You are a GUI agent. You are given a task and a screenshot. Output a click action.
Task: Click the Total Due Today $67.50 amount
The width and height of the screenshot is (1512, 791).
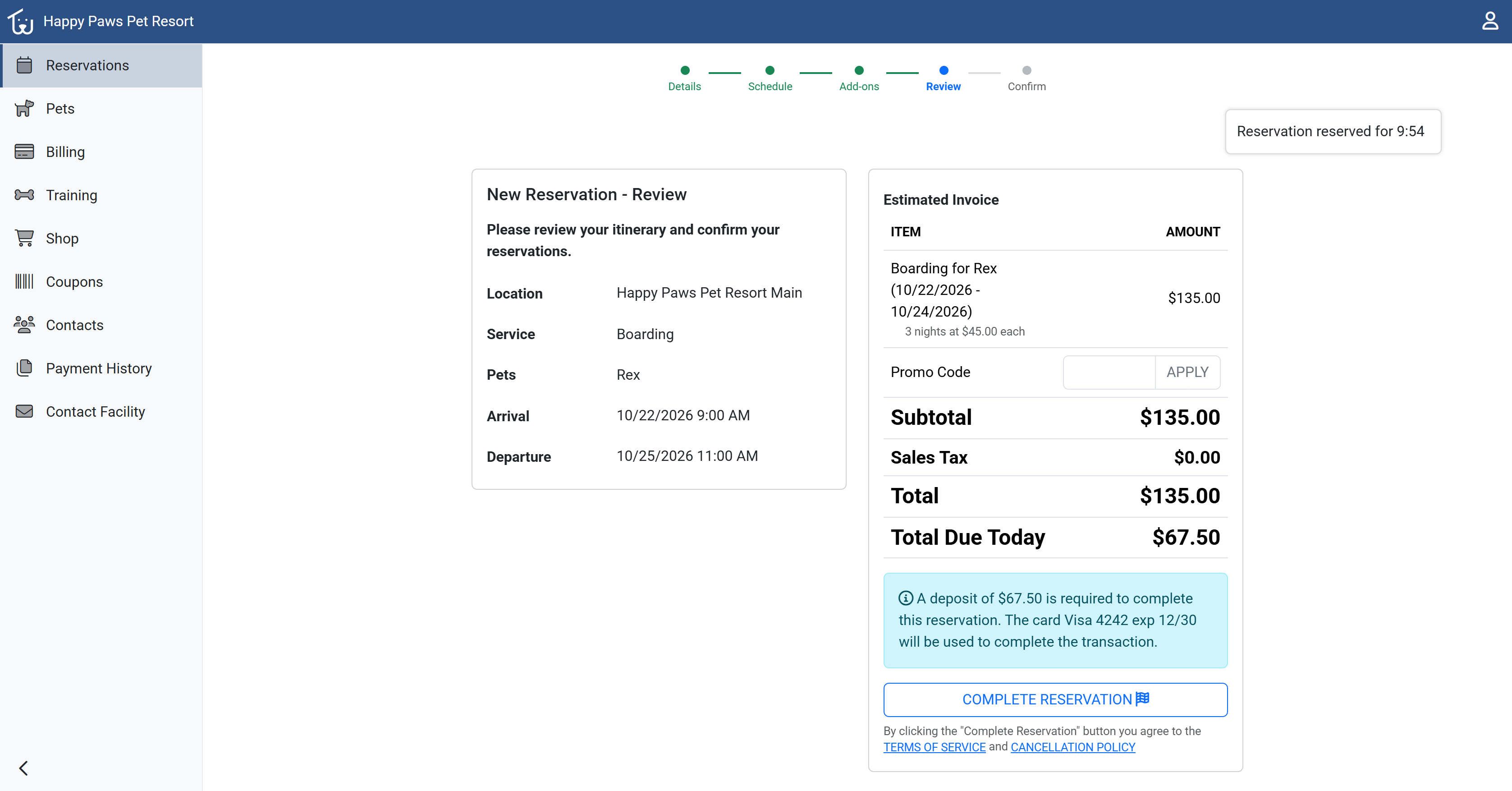click(x=1186, y=537)
